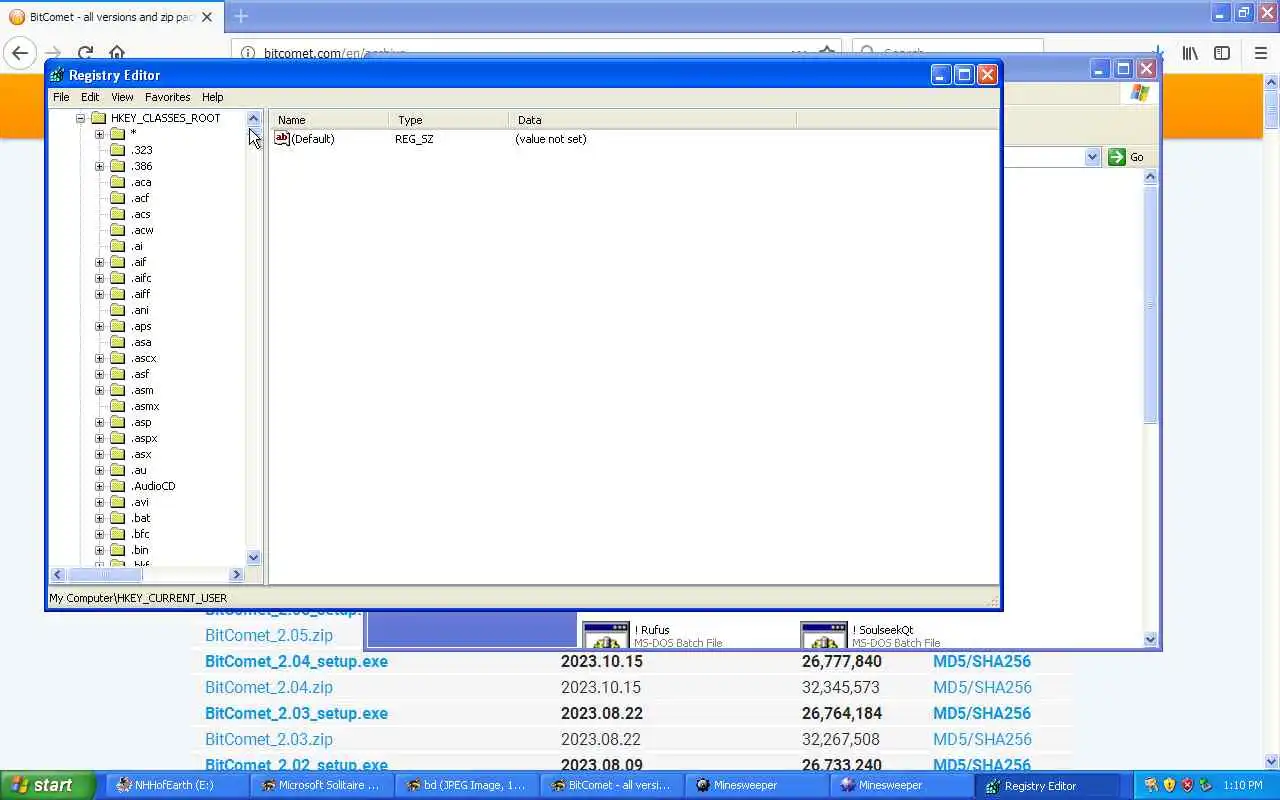Click the .ani key folder icon
Screen dimensions: 1280x800
(x=117, y=310)
